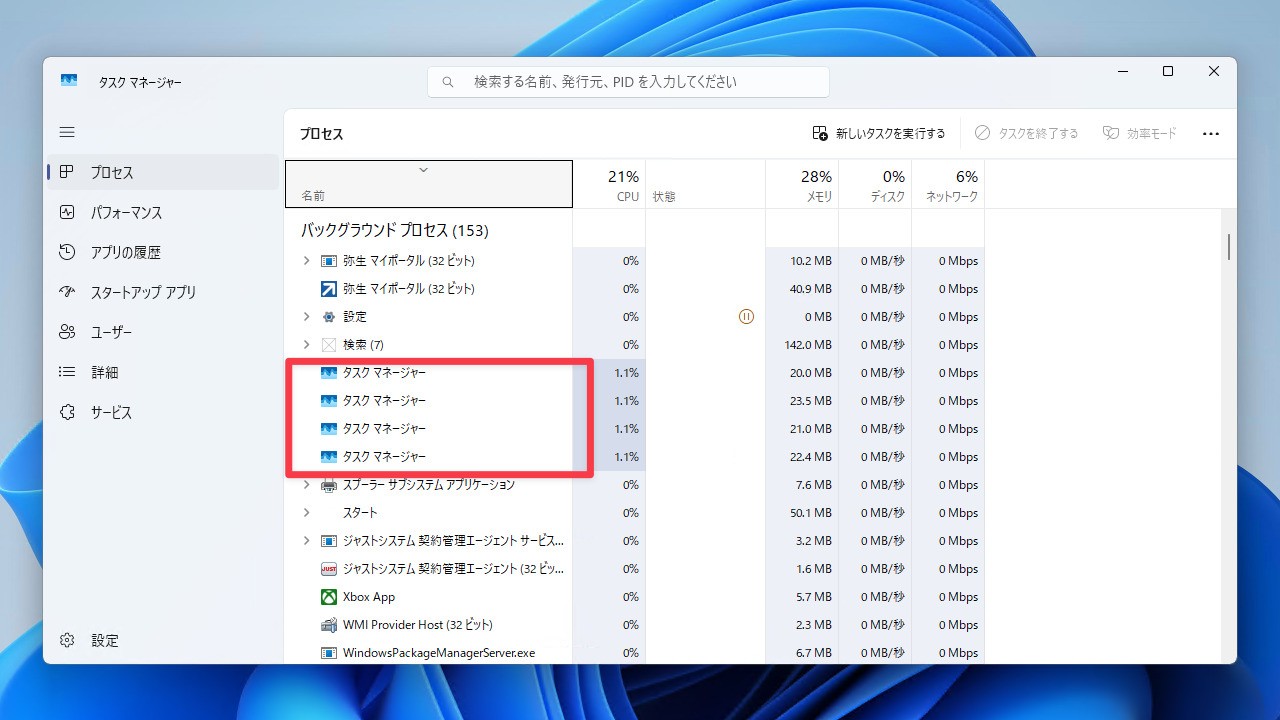Click the 7.6 MB memory value
The image size is (1280, 720).
tap(814, 485)
